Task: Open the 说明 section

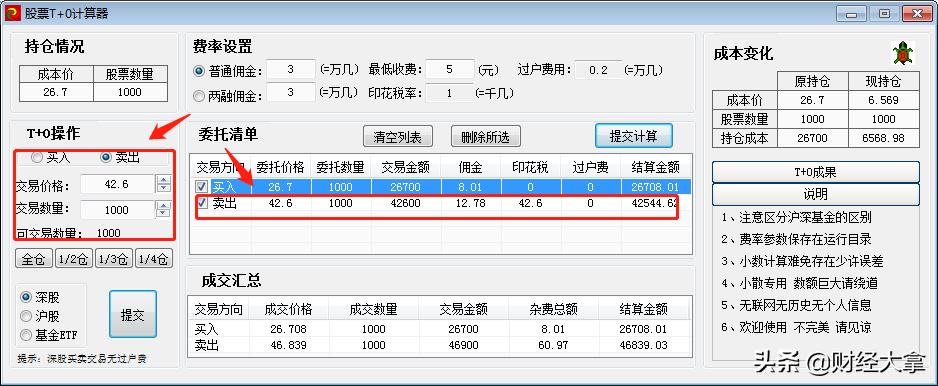Action: pyautogui.click(x=815, y=194)
